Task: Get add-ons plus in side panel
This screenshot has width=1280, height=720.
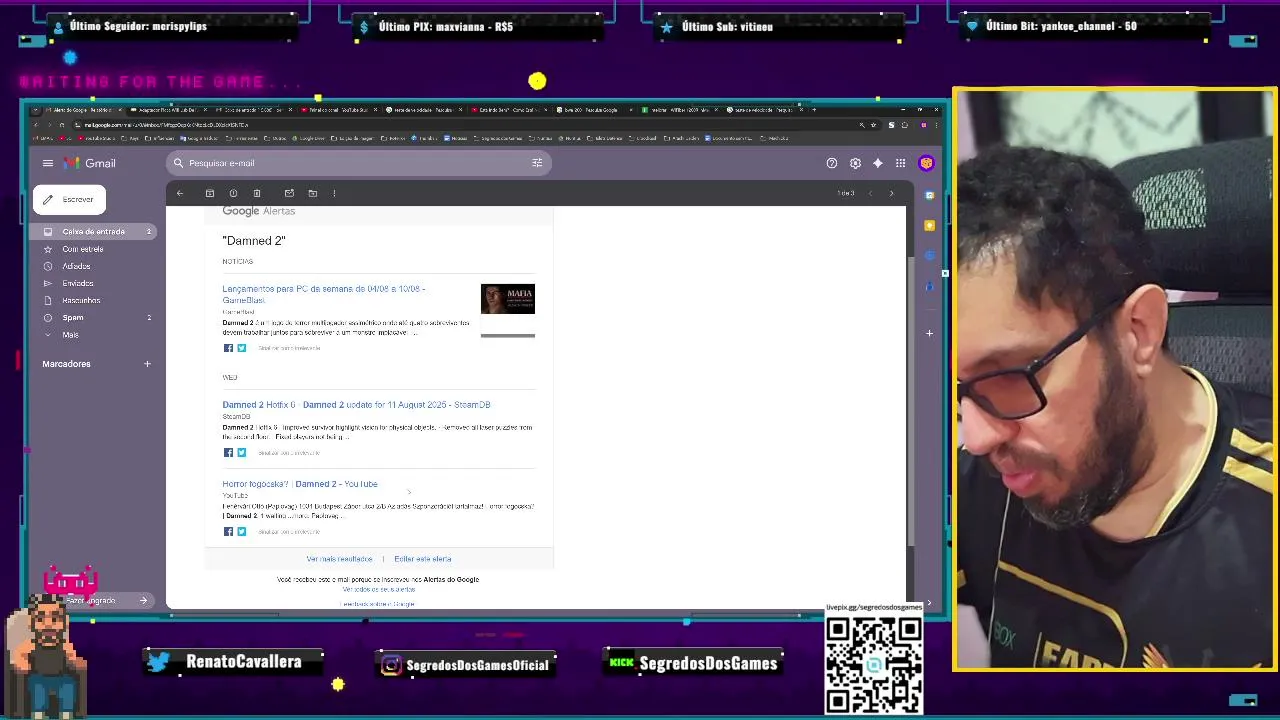Action: (x=929, y=333)
